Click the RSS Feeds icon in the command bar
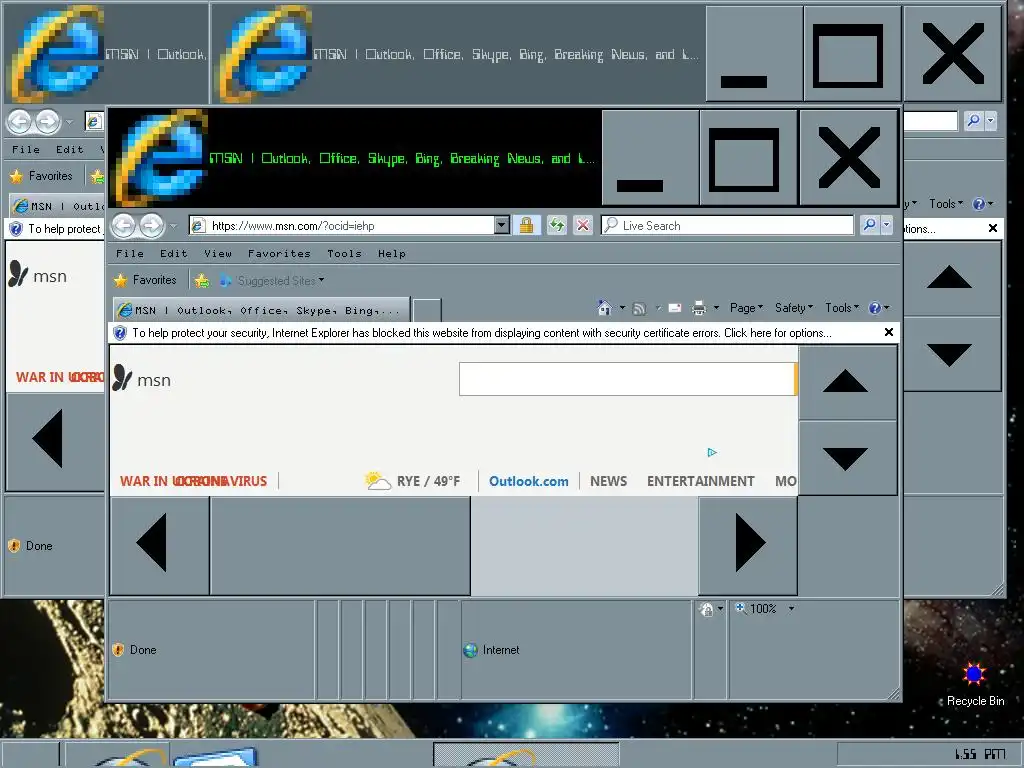This screenshot has width=1024, height=768. pyautogui.click(x=639, y=308)
